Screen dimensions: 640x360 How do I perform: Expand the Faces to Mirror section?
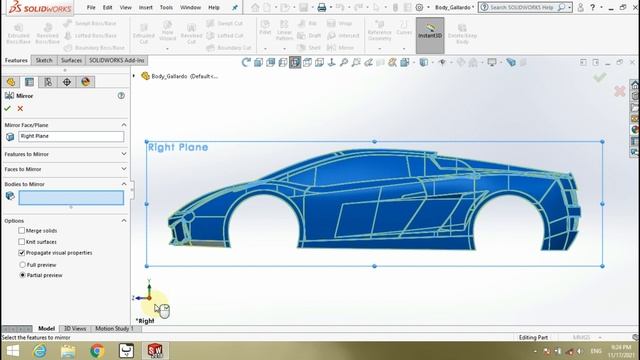coord(124,169)
